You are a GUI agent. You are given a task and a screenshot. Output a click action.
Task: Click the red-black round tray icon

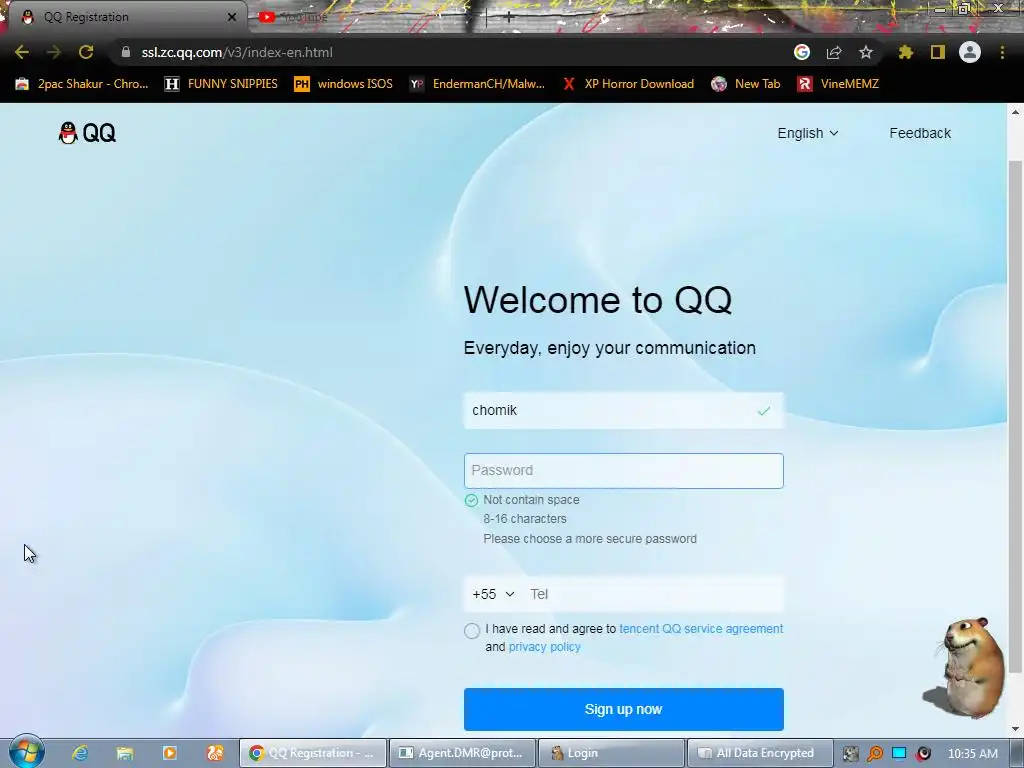pyautogui.click(x=923, y=754)
